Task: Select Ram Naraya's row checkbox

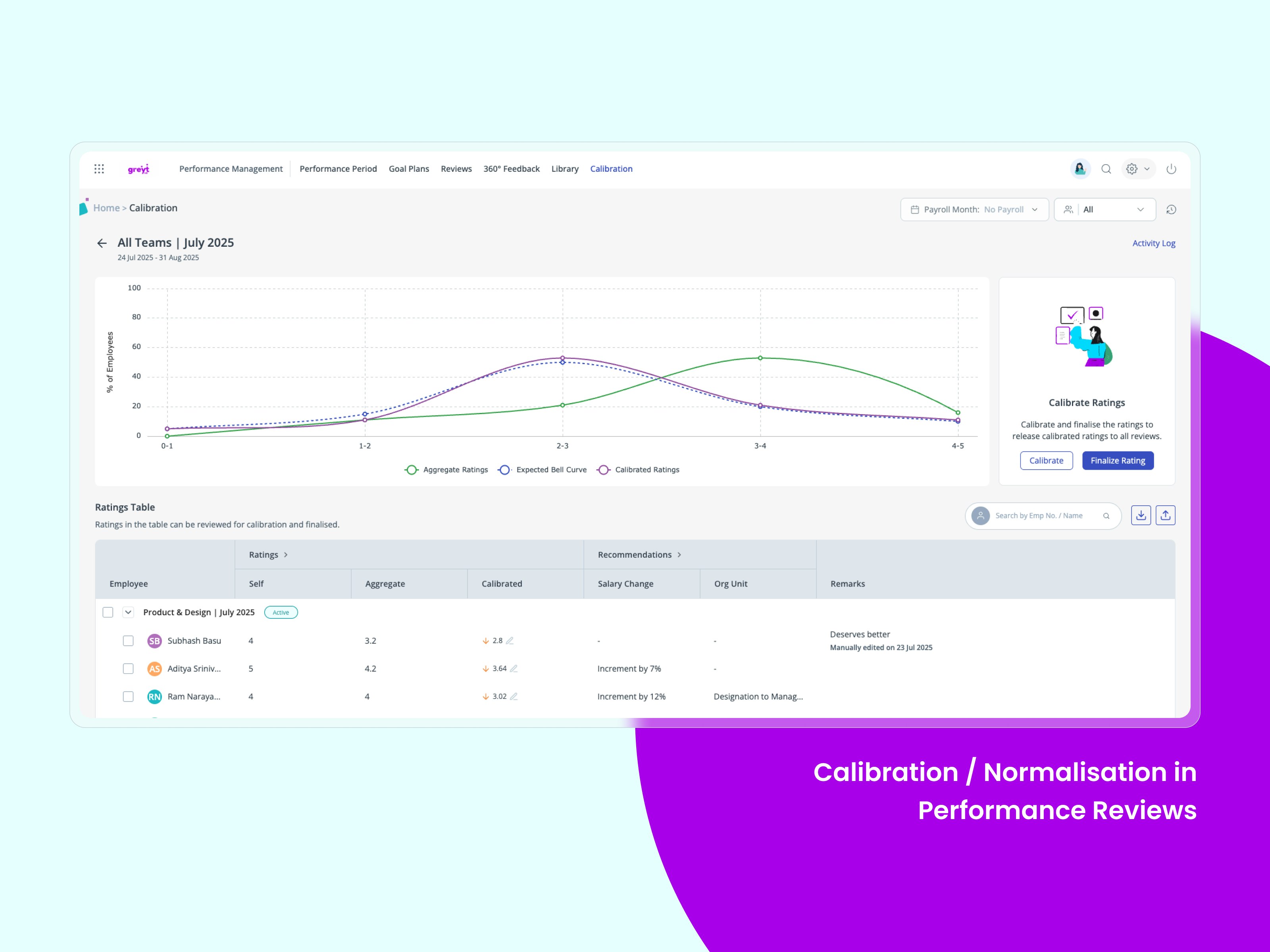Action: (x=128, y=696)
